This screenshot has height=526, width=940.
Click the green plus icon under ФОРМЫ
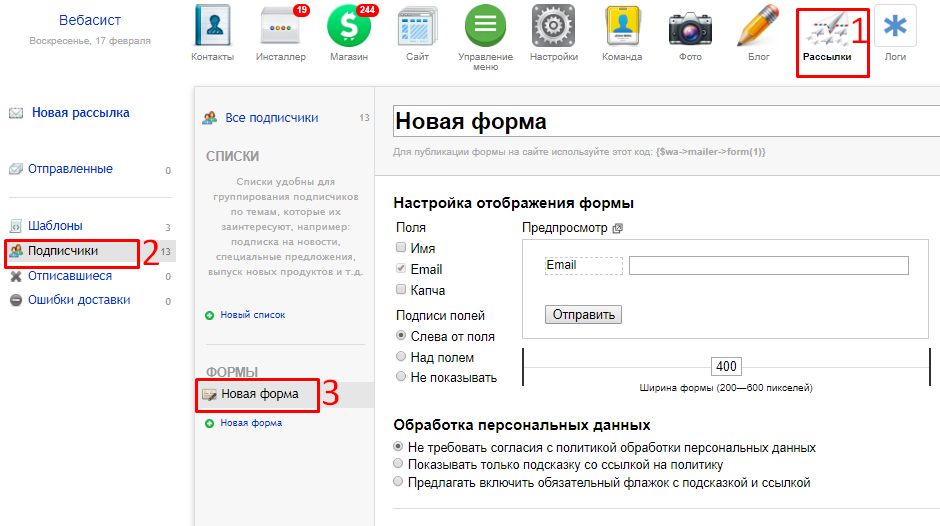(x=209, y=423)
